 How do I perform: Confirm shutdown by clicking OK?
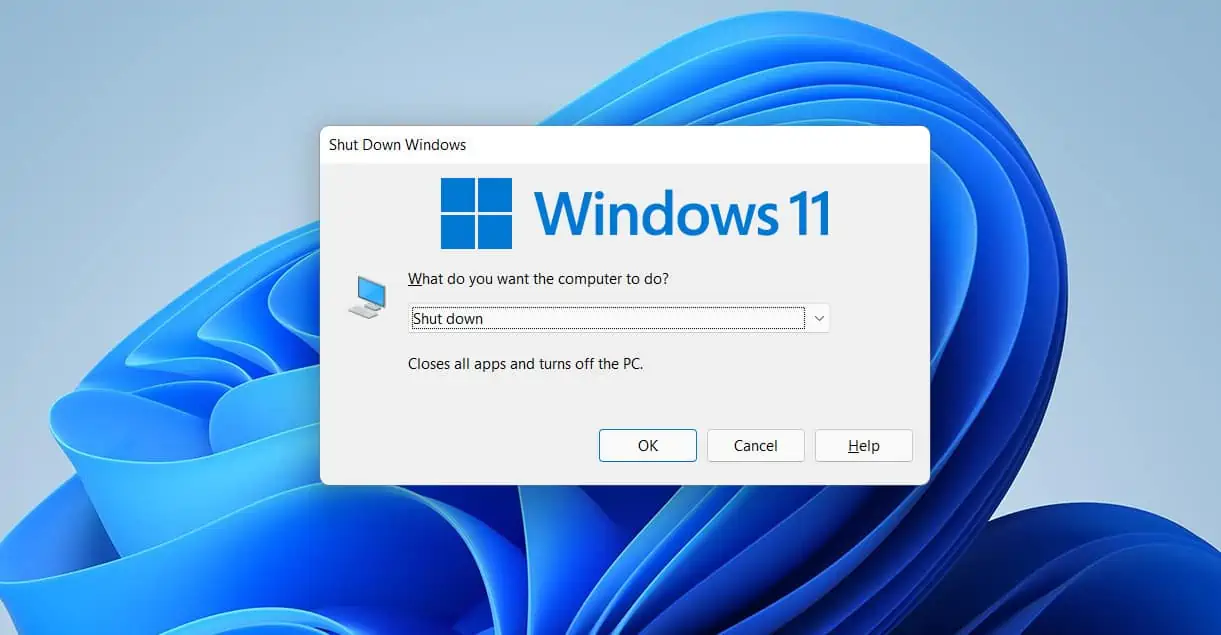click(x=647, y=445)
